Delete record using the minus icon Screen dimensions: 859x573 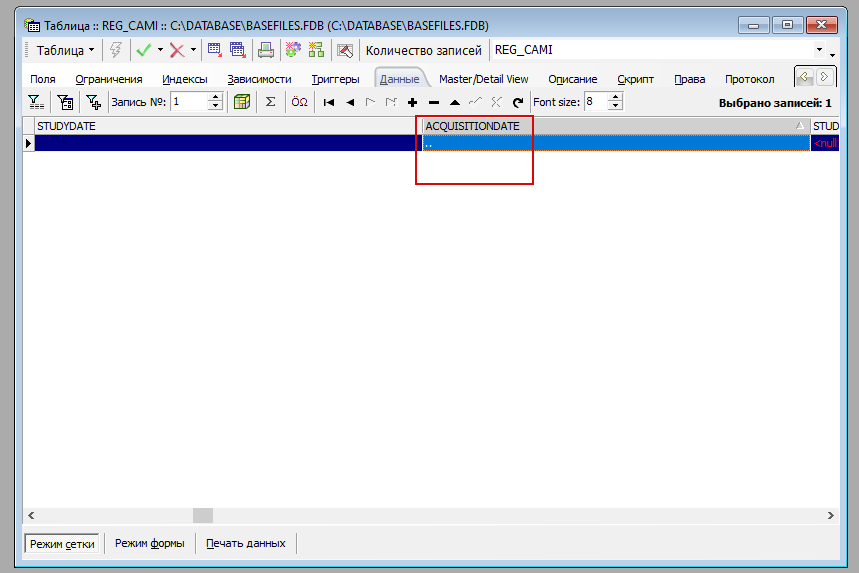pyautogui.click(x=433, y=102)
